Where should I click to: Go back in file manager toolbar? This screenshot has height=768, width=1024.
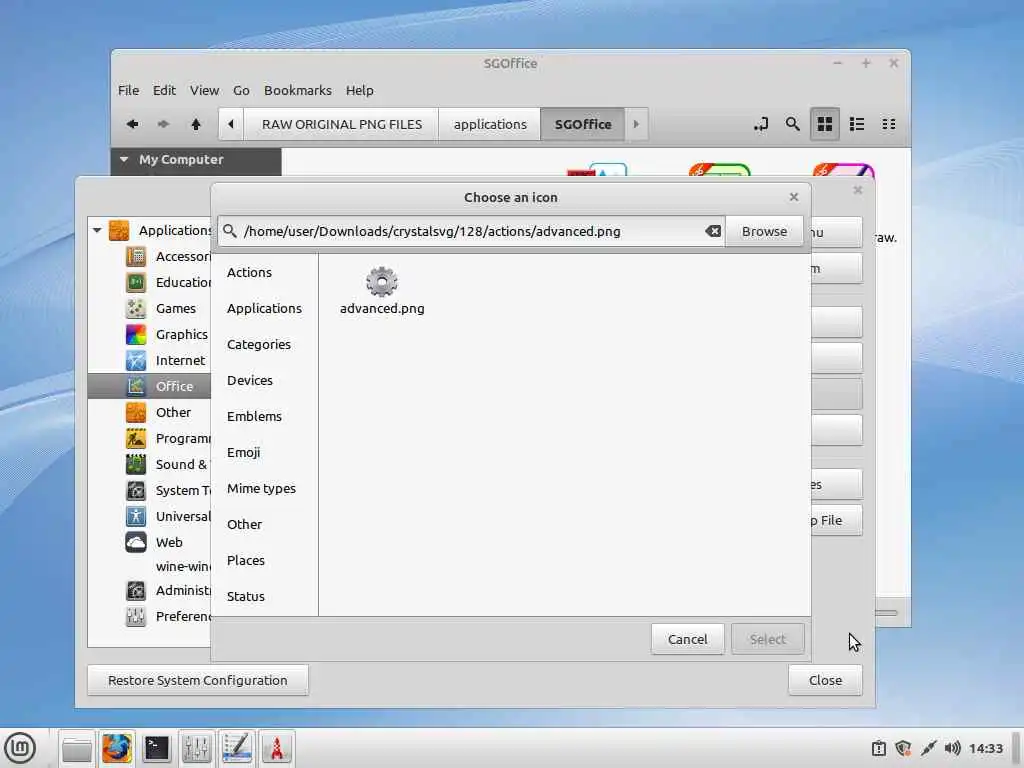coord(133,124)
